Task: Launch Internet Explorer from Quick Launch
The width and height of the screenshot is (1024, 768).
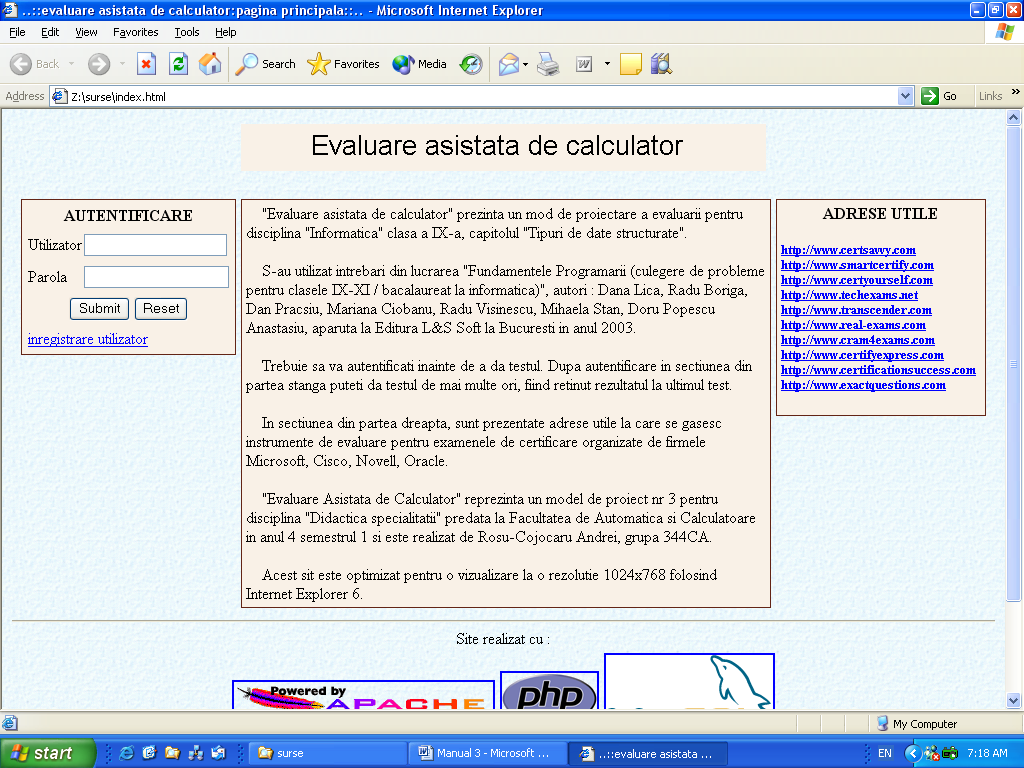Action: (127, 753)
